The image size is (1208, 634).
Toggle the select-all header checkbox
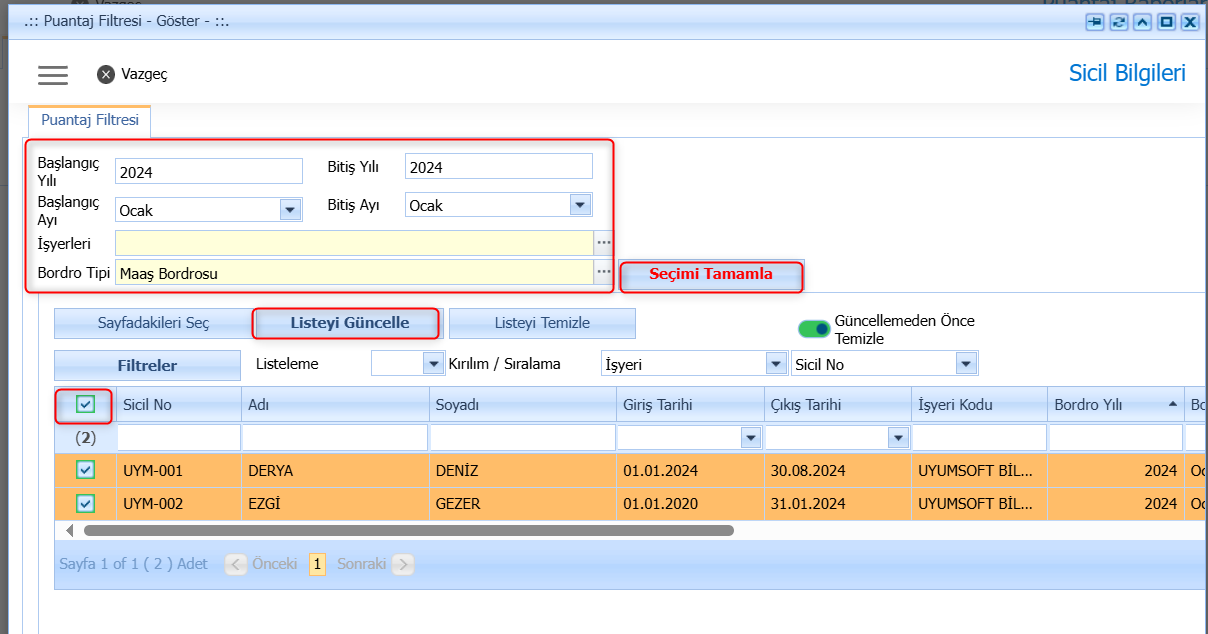(x=85, y=404)
